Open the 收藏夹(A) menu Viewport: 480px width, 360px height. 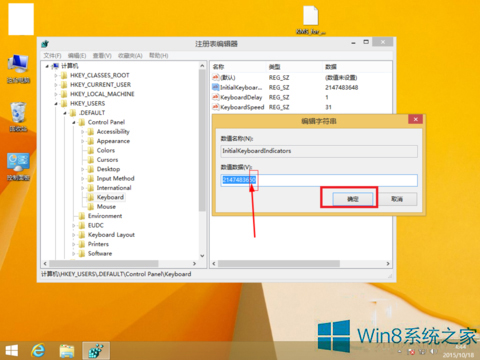[x=130, y=55]
